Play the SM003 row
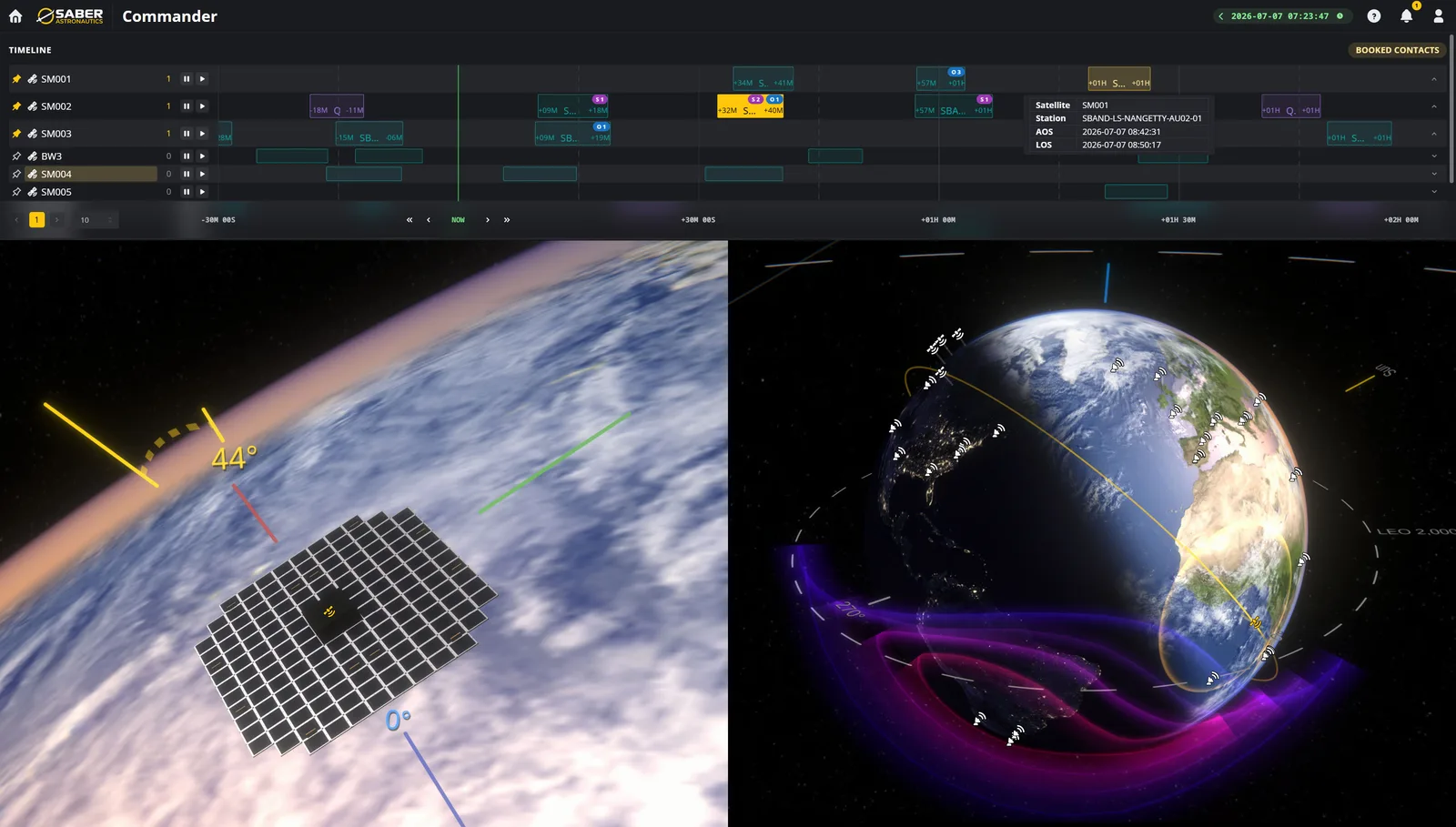 pyautogui.click(x=202, y=134)
